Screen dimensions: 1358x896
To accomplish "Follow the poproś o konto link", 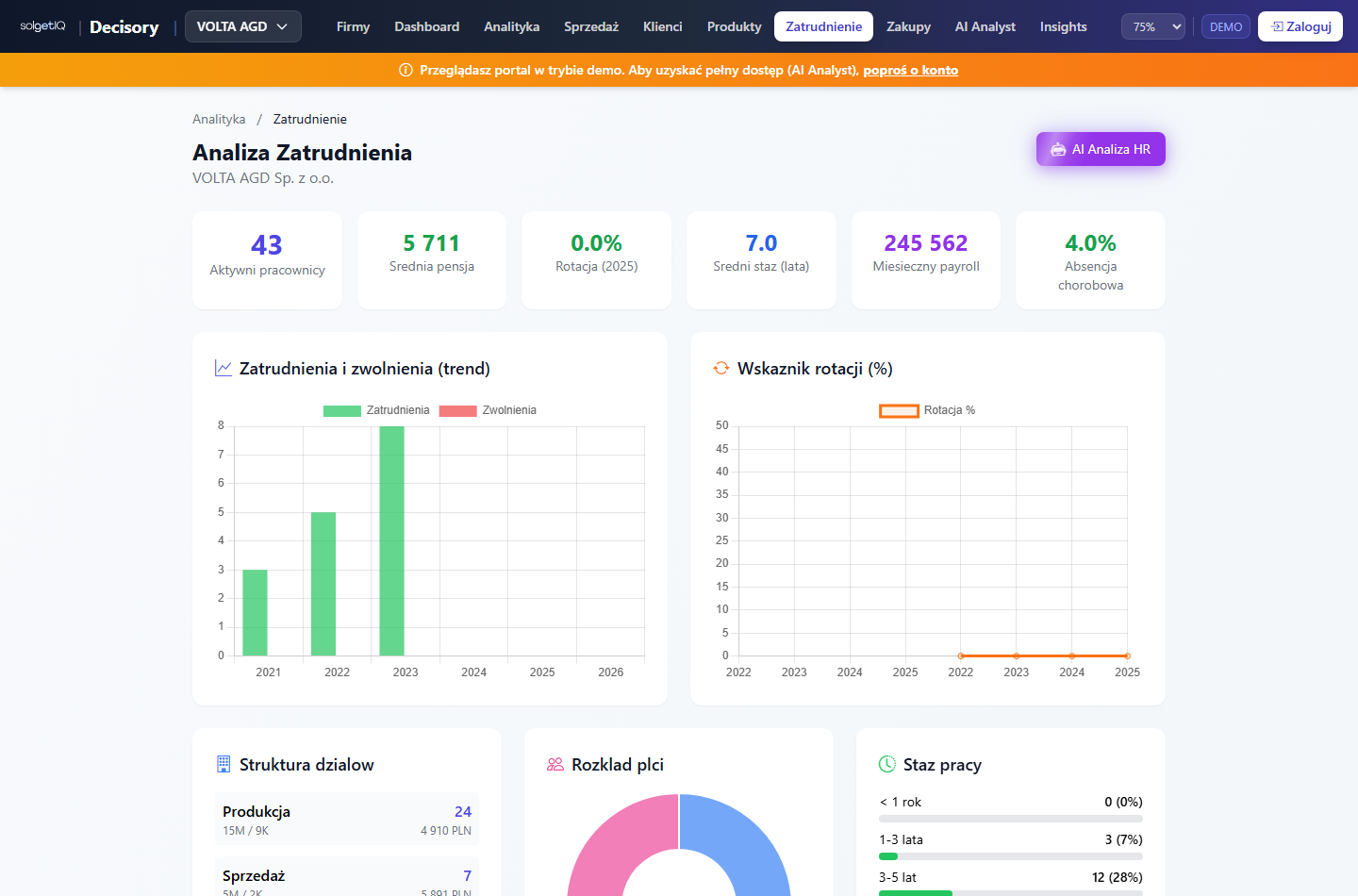I will coord(911,70).
